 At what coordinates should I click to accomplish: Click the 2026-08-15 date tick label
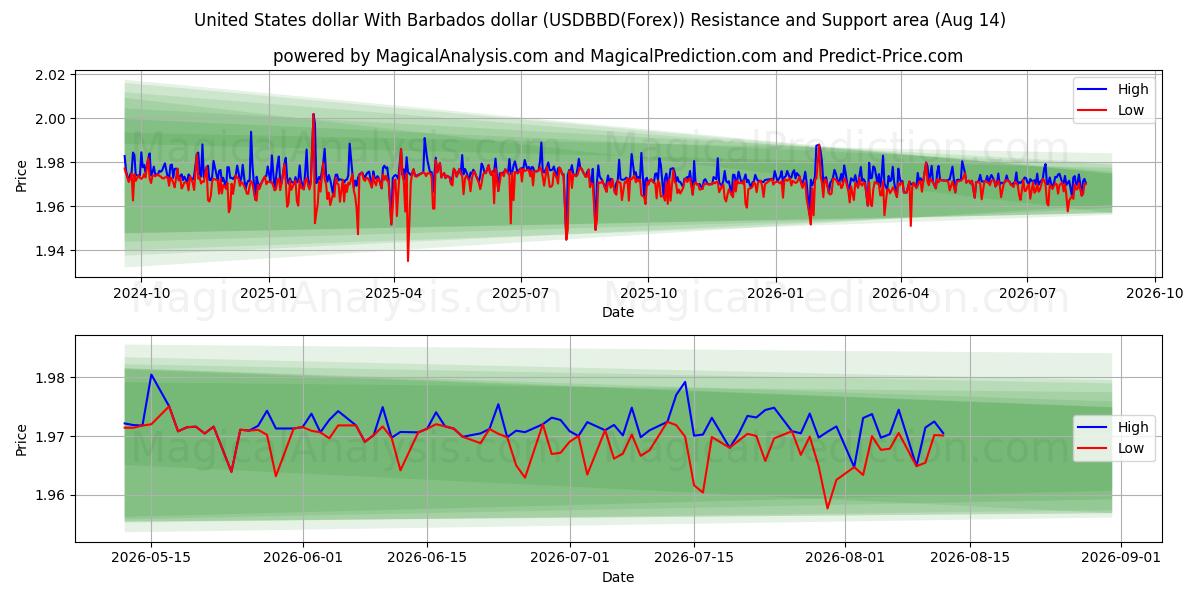pyautogui.click(x=970, y=557)
